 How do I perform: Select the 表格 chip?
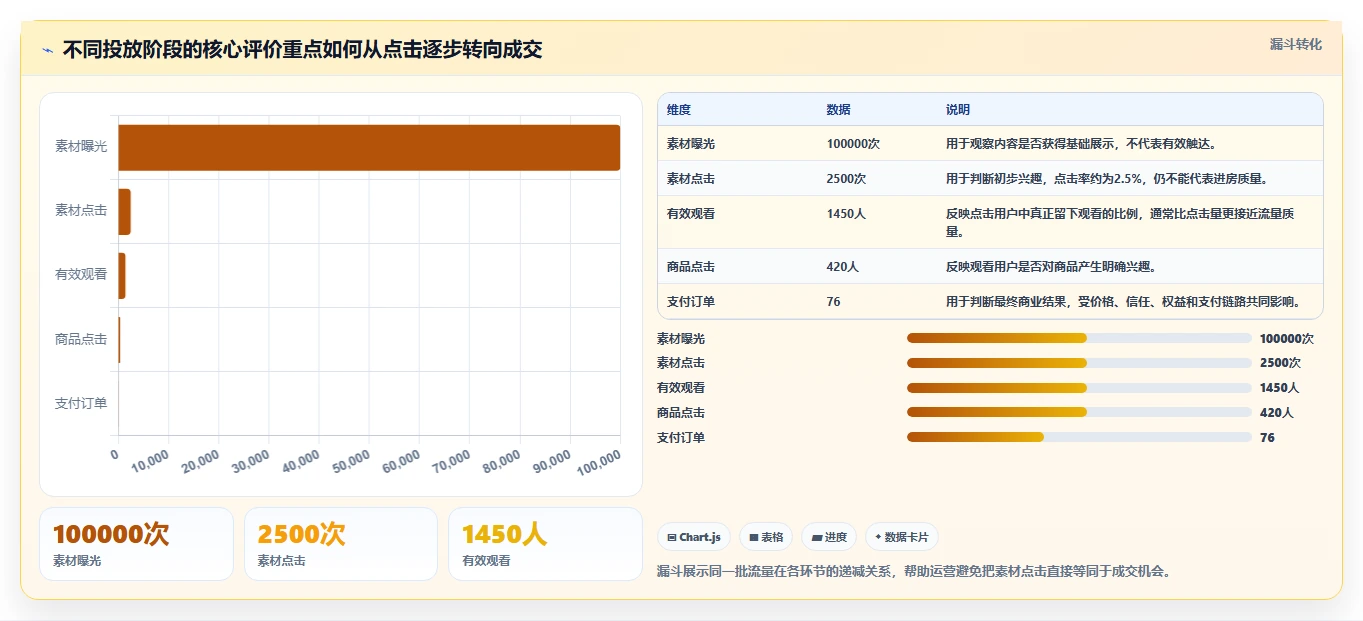pyautogui.click(x=766, y=537)
